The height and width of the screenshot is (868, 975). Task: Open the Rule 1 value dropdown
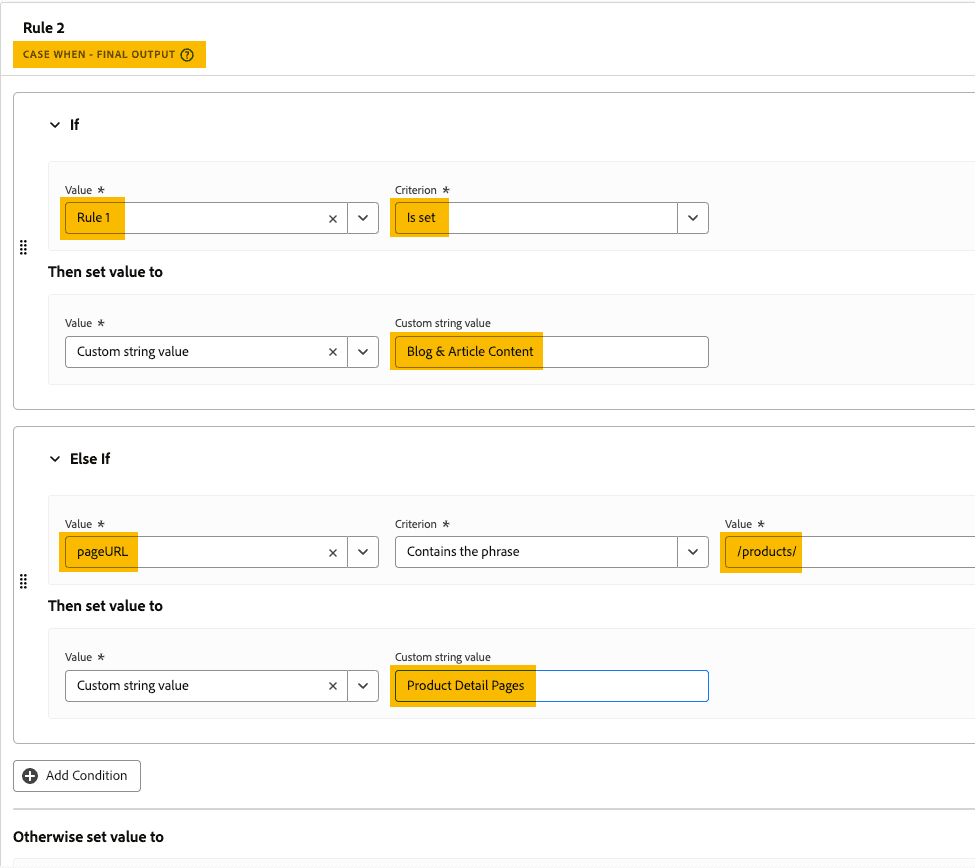[x=363, y=218]
